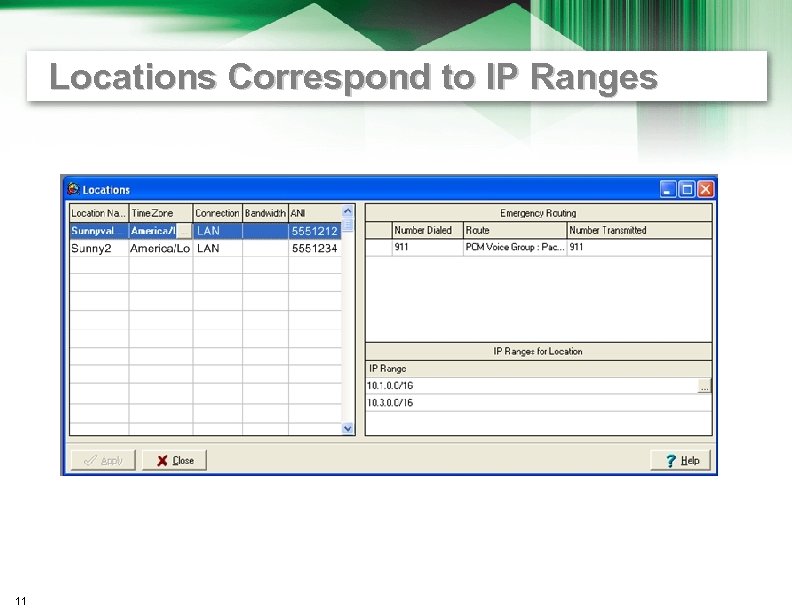Click the Apply button

(x=103, y=460)
